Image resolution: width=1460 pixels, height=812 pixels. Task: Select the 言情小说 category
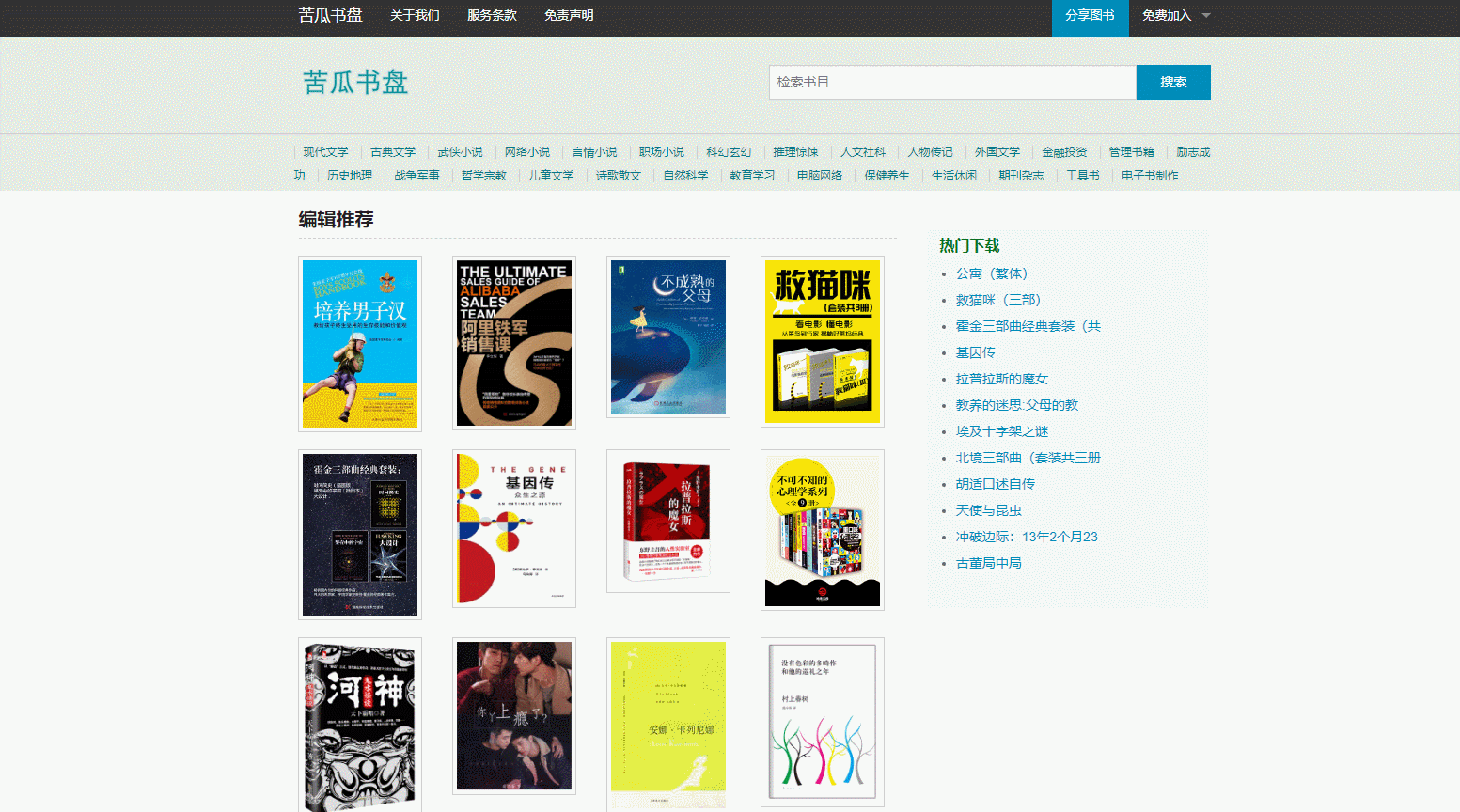tap(594, 152)
